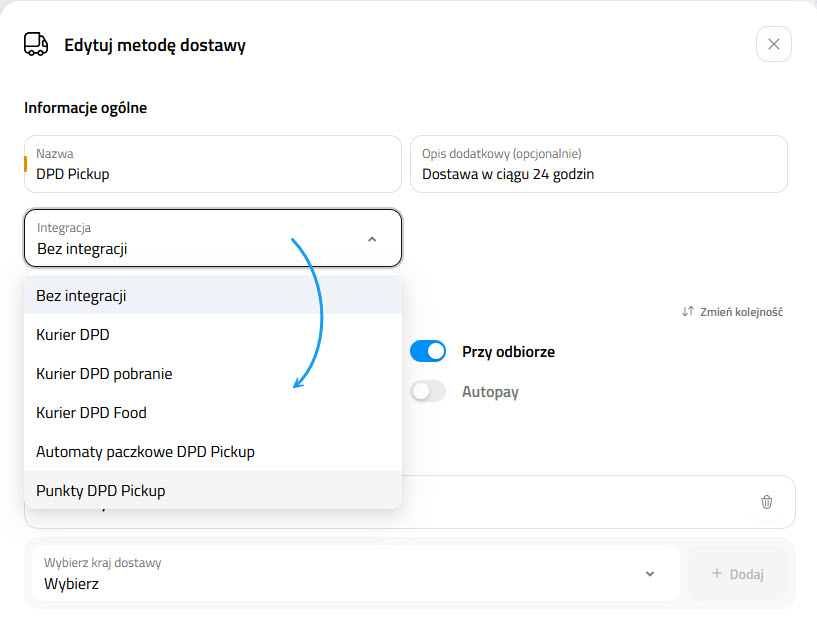Close the edit delivery method dialog
Image resolution: width=817 pixels, height=619 pixels.
click(x=773, y=44)
